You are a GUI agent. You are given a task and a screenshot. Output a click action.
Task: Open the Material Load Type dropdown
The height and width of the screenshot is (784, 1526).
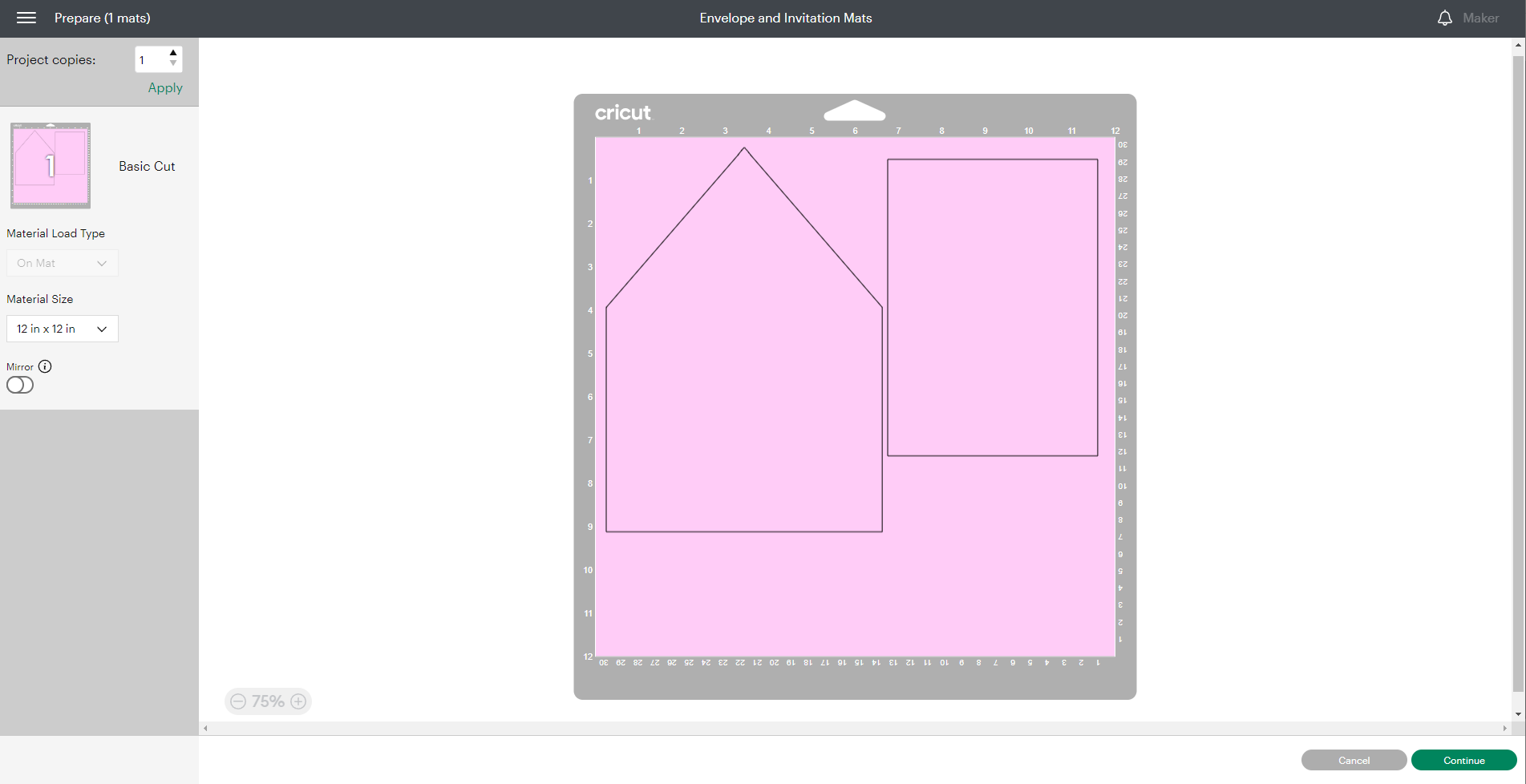(x=63, y=263)
